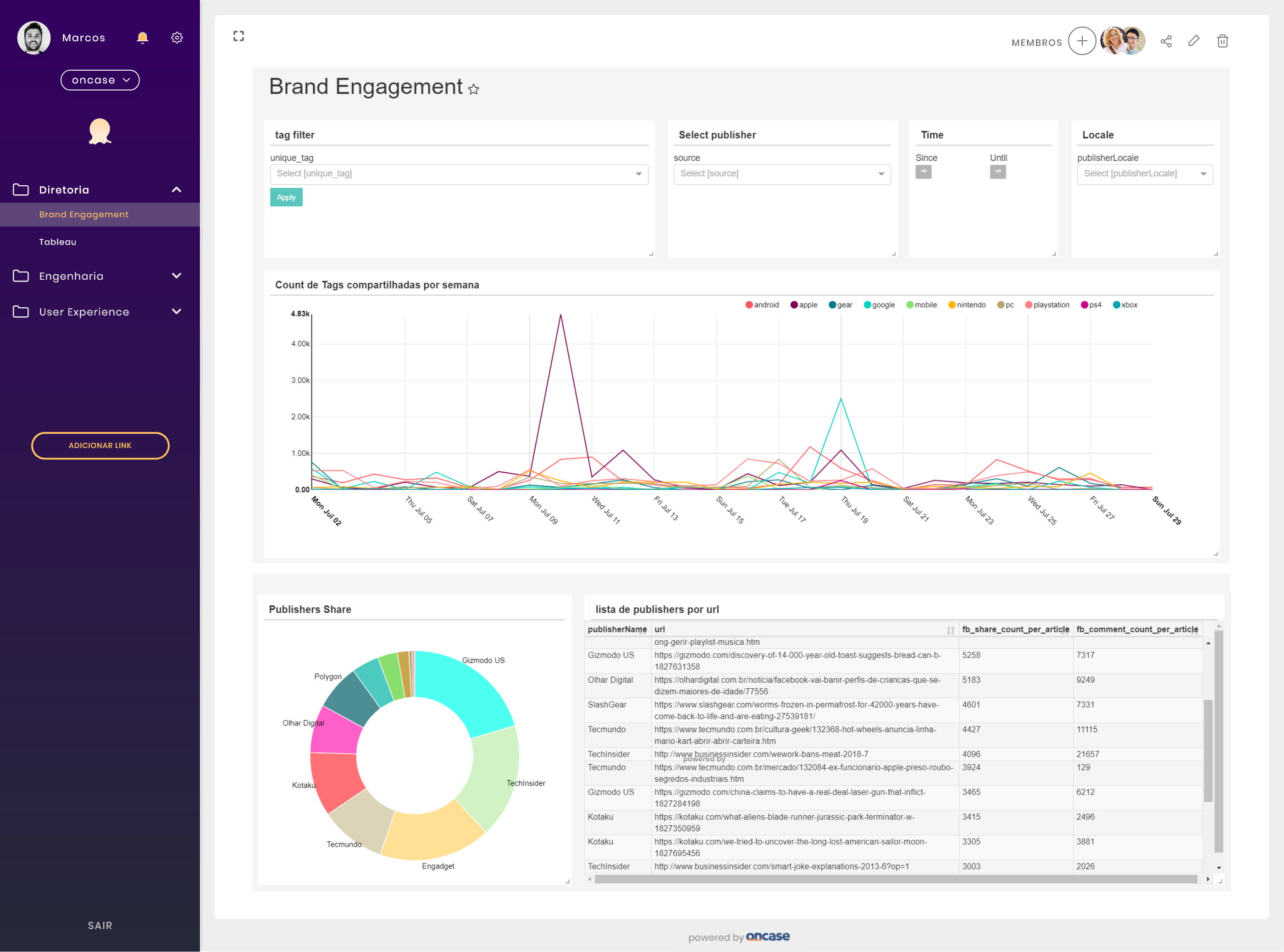
Task: Open Tableau item in sidebar
Action: click(x=58, y=242)
